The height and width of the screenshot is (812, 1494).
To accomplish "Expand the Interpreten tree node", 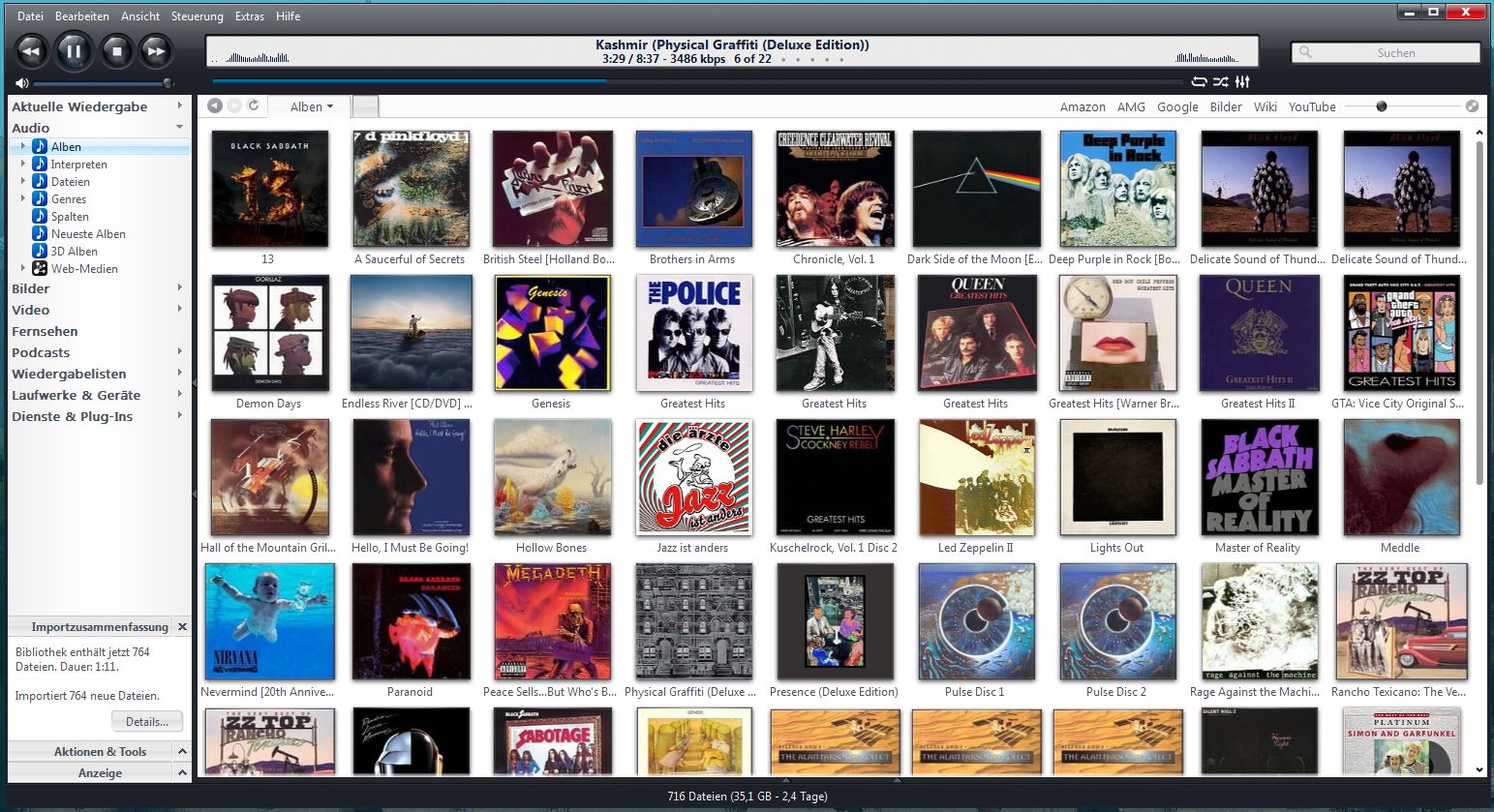I will coord(23,164).
